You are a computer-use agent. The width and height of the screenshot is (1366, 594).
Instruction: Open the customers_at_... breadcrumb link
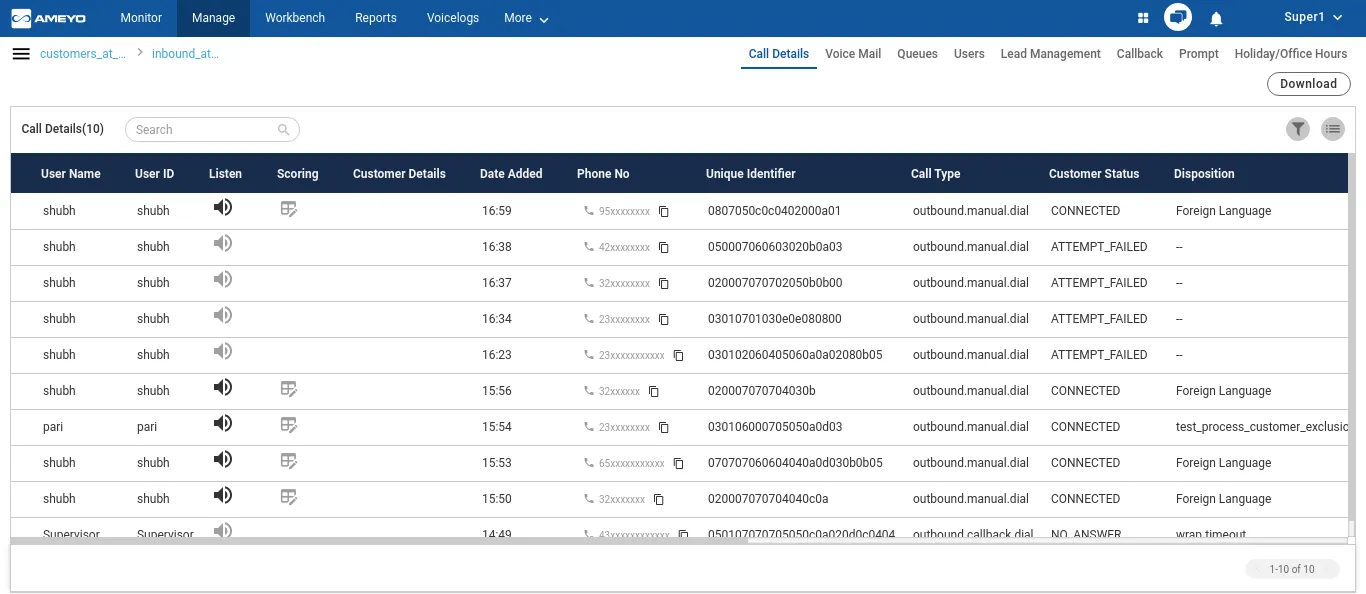(x=83, y=54)
